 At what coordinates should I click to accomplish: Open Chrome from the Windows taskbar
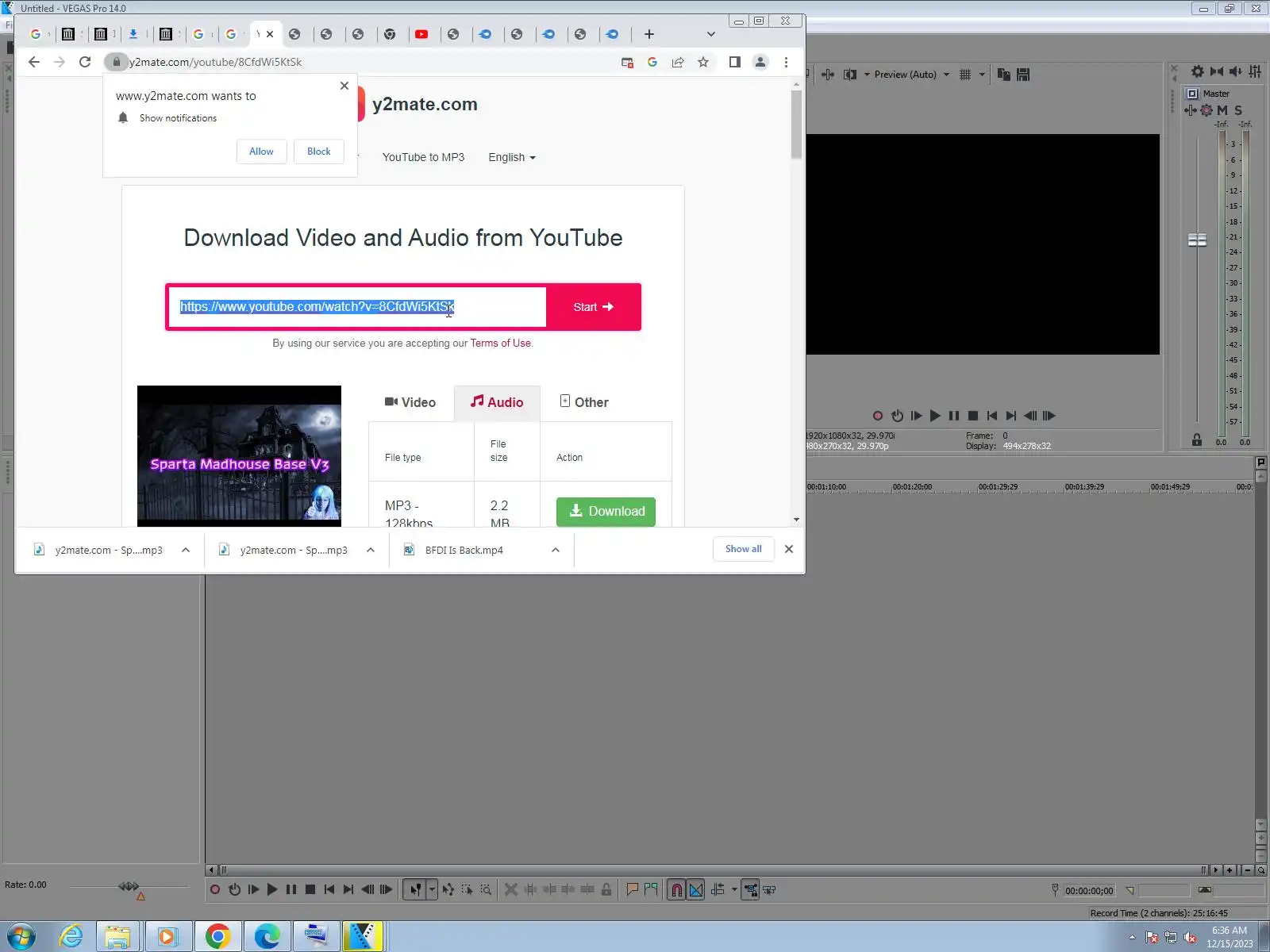[217, 937]
